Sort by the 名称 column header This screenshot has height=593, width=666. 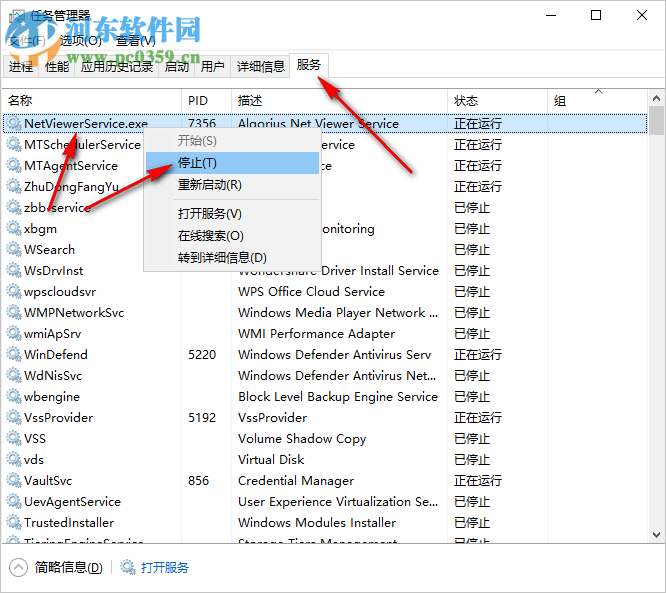(x=92, y=101)
